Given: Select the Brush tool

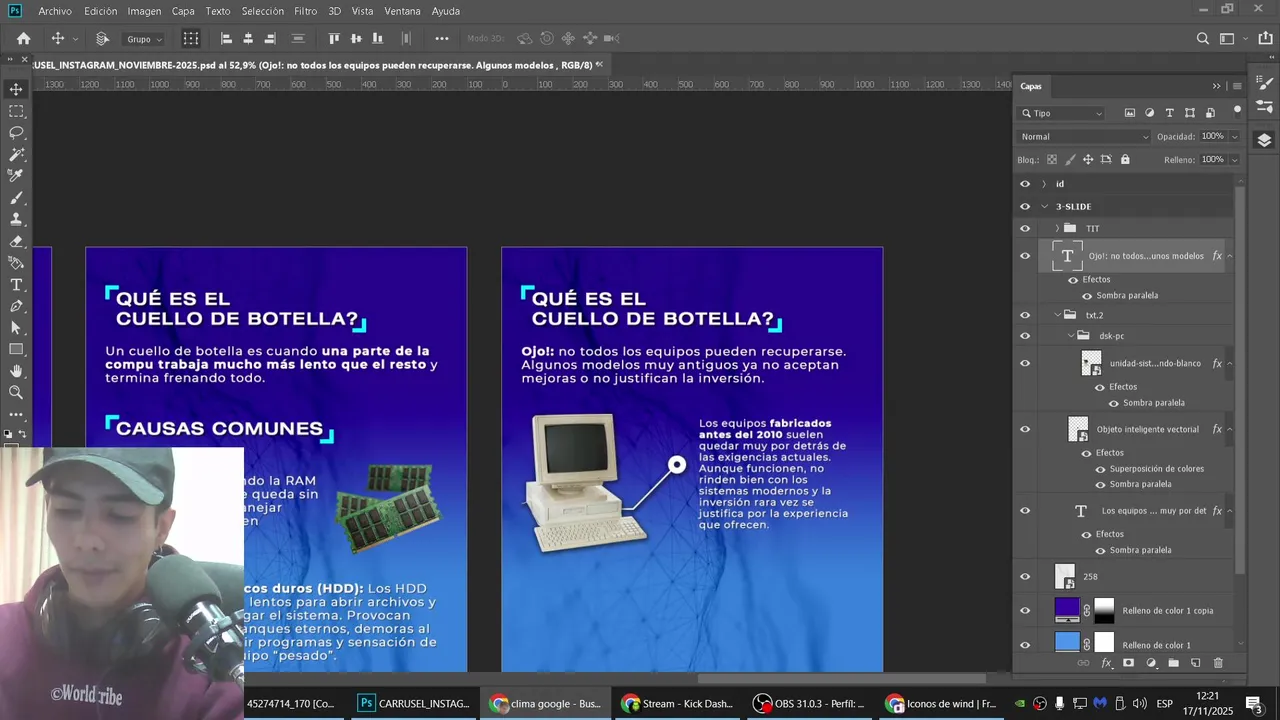Looking at the screenshot, I should pyautogui.click(x=16, y=198).
